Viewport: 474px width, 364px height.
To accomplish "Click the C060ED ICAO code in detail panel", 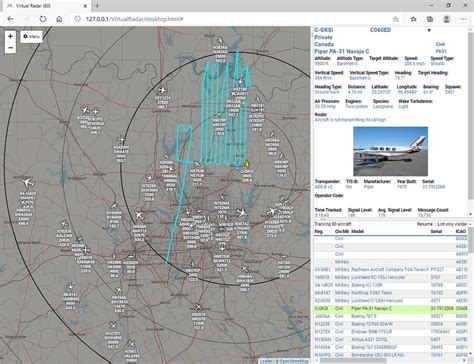I will (380, 30).
